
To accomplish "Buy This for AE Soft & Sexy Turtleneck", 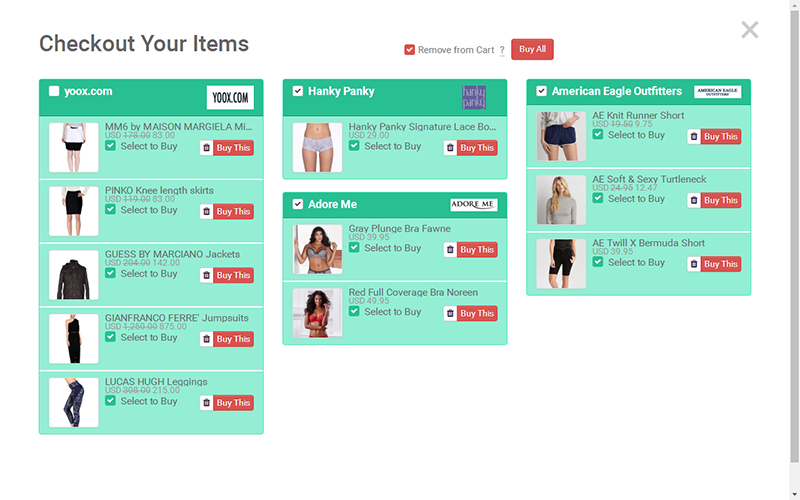I will (x=721, y=201).
